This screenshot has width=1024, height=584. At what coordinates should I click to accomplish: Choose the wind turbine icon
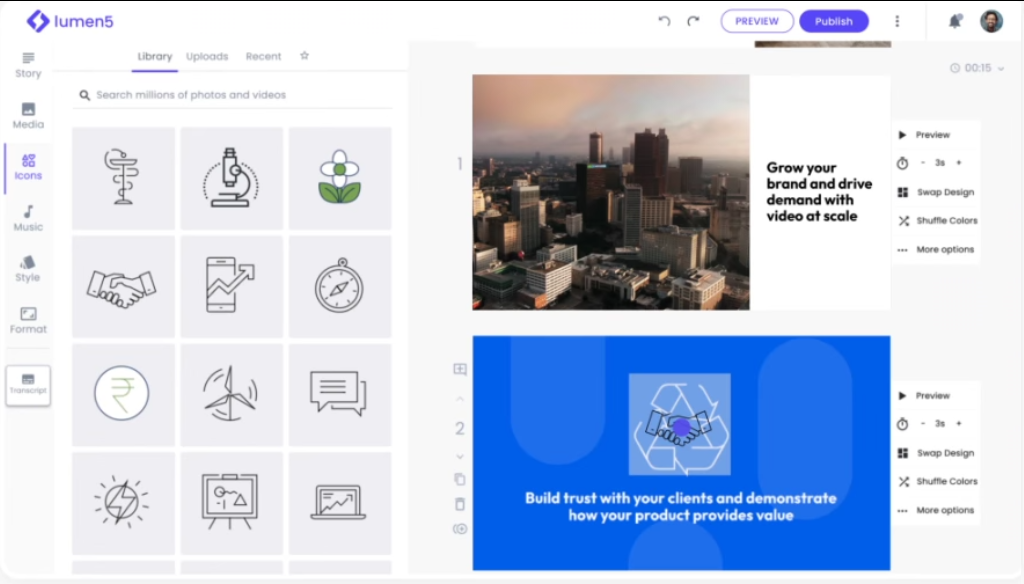[232, 395]
